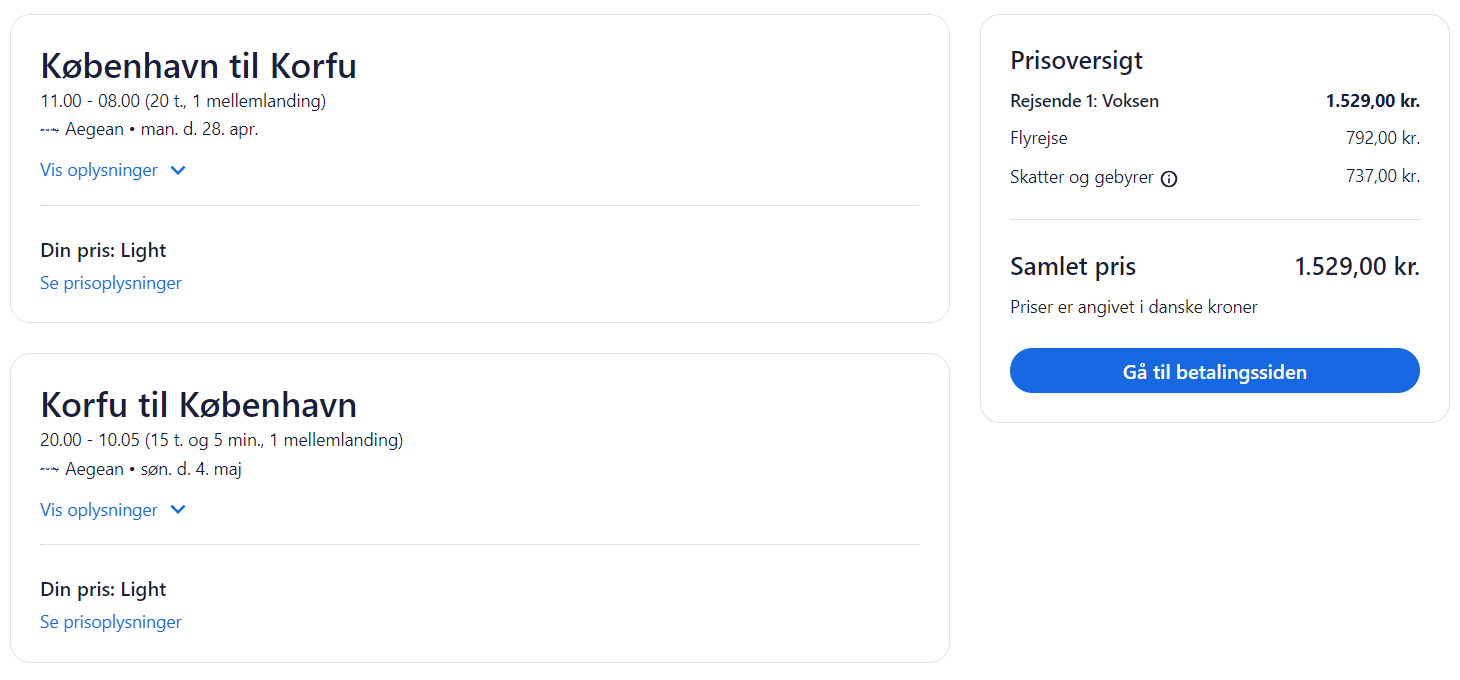Select the Korfu til København heading
This screenshot has height=680, width=1460.
[198, 405]
